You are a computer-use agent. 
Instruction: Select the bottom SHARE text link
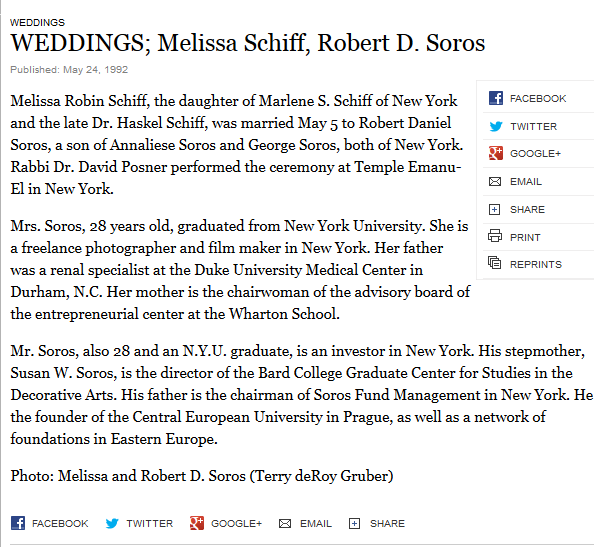coord(387,524)
